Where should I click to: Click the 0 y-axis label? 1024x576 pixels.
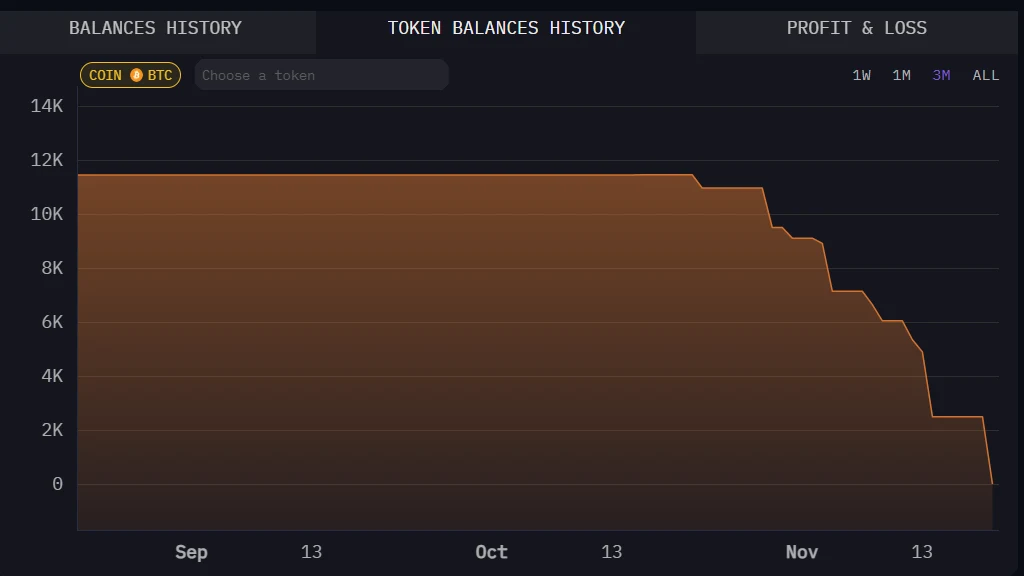[x=57, y=484]
